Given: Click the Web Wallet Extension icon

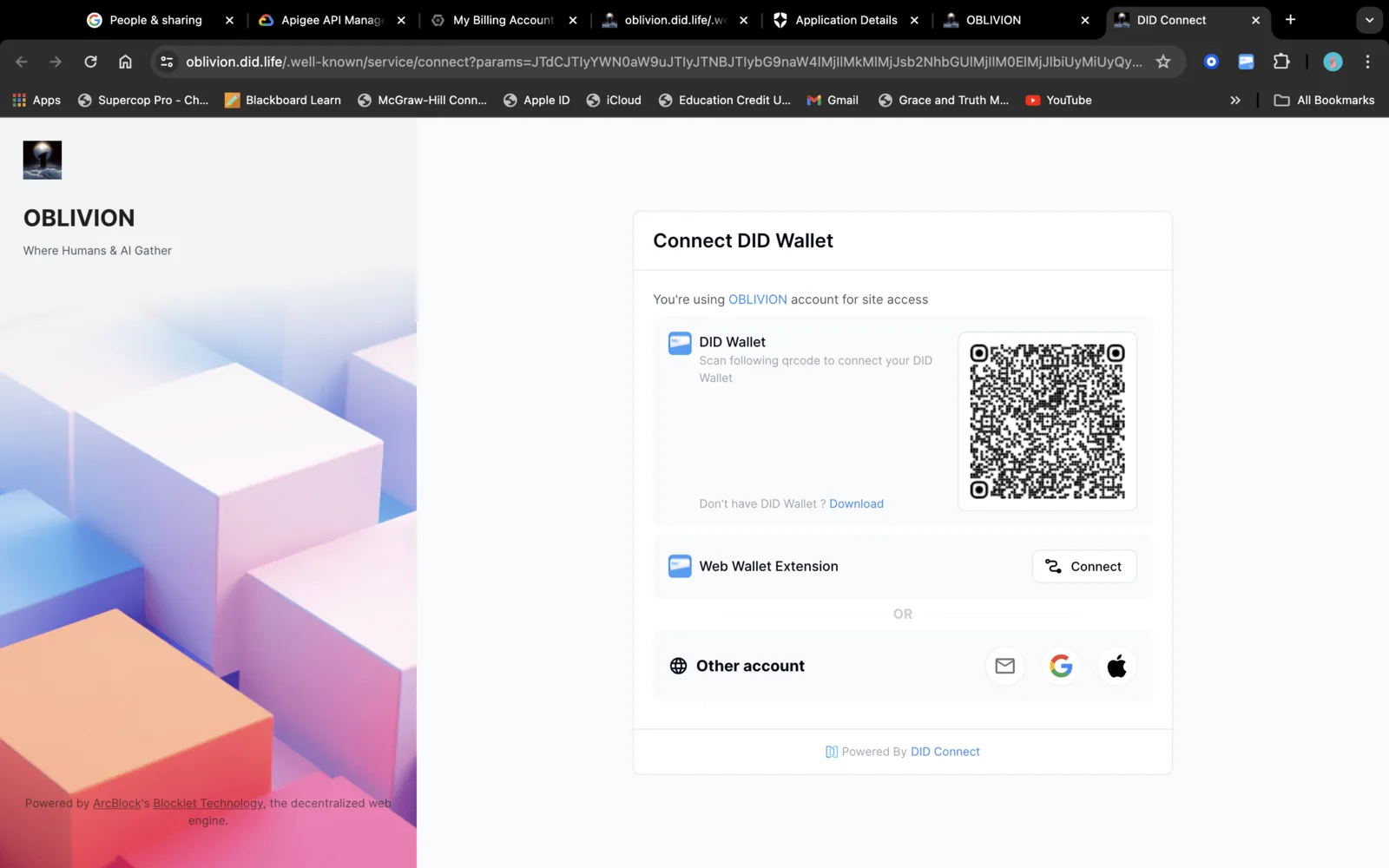Looking at the screenshot, I should [x=680, y=566].
